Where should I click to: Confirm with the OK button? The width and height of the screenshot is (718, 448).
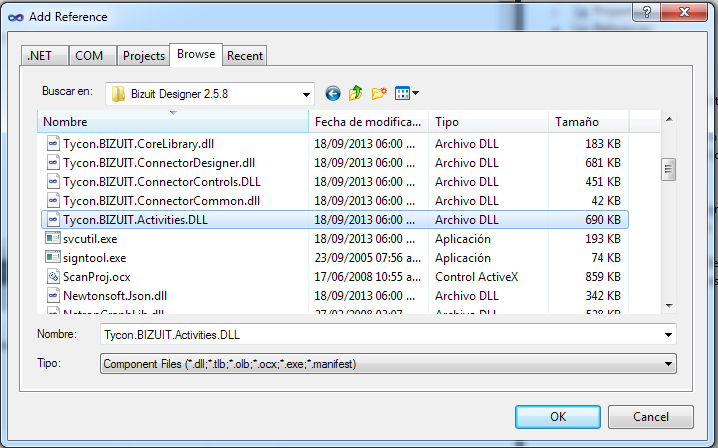pos(558,417)
